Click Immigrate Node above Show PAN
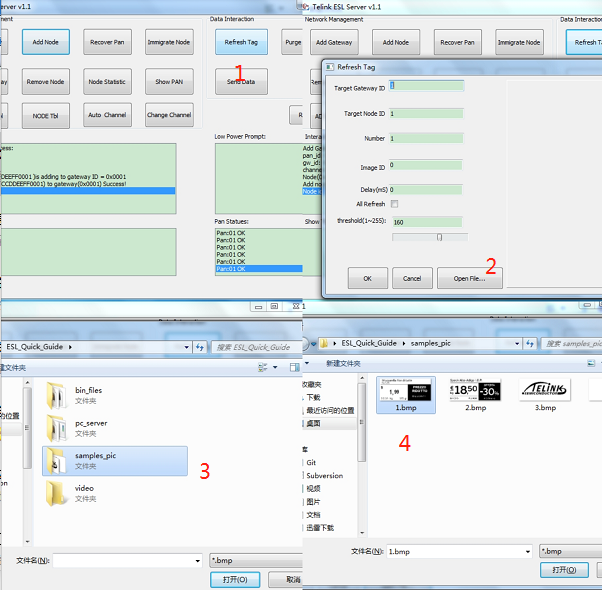The width and height of the screenshot is (602, 590). [169, 42]
